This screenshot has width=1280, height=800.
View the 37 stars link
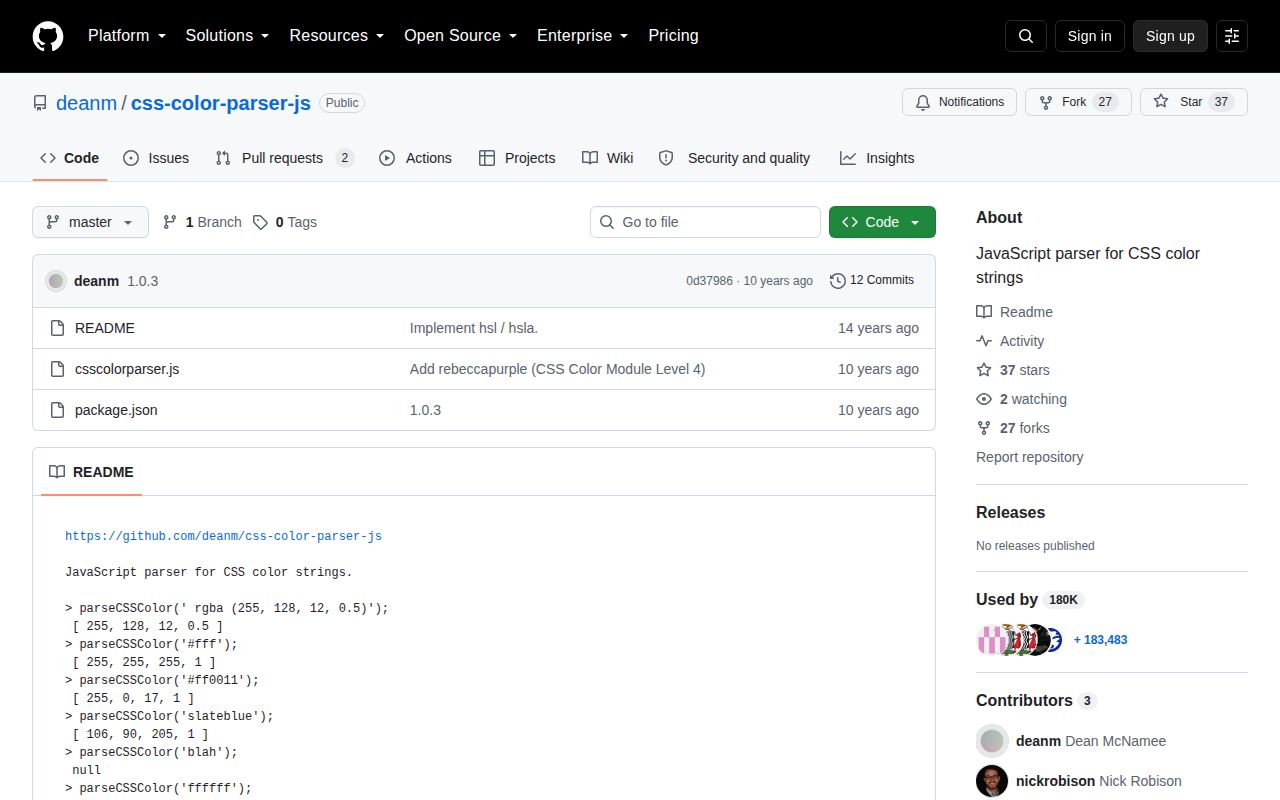[x=1013, y=370]
